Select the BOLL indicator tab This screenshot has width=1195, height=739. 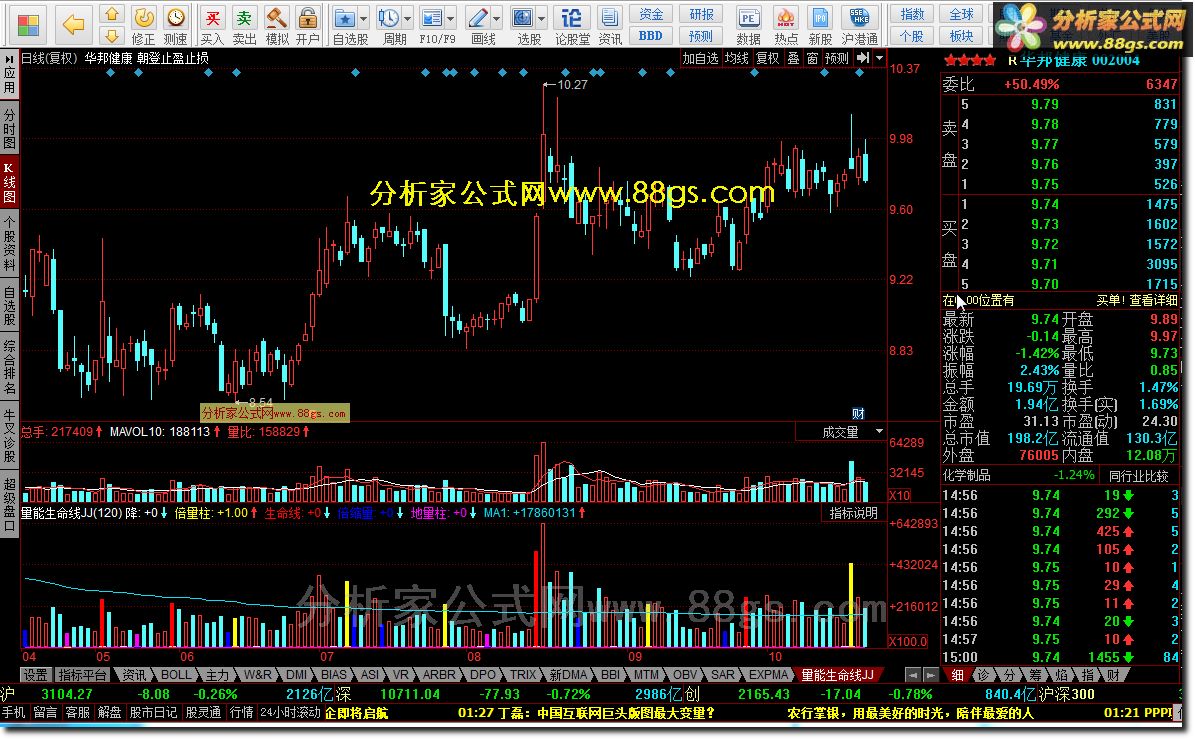point(175,675)
